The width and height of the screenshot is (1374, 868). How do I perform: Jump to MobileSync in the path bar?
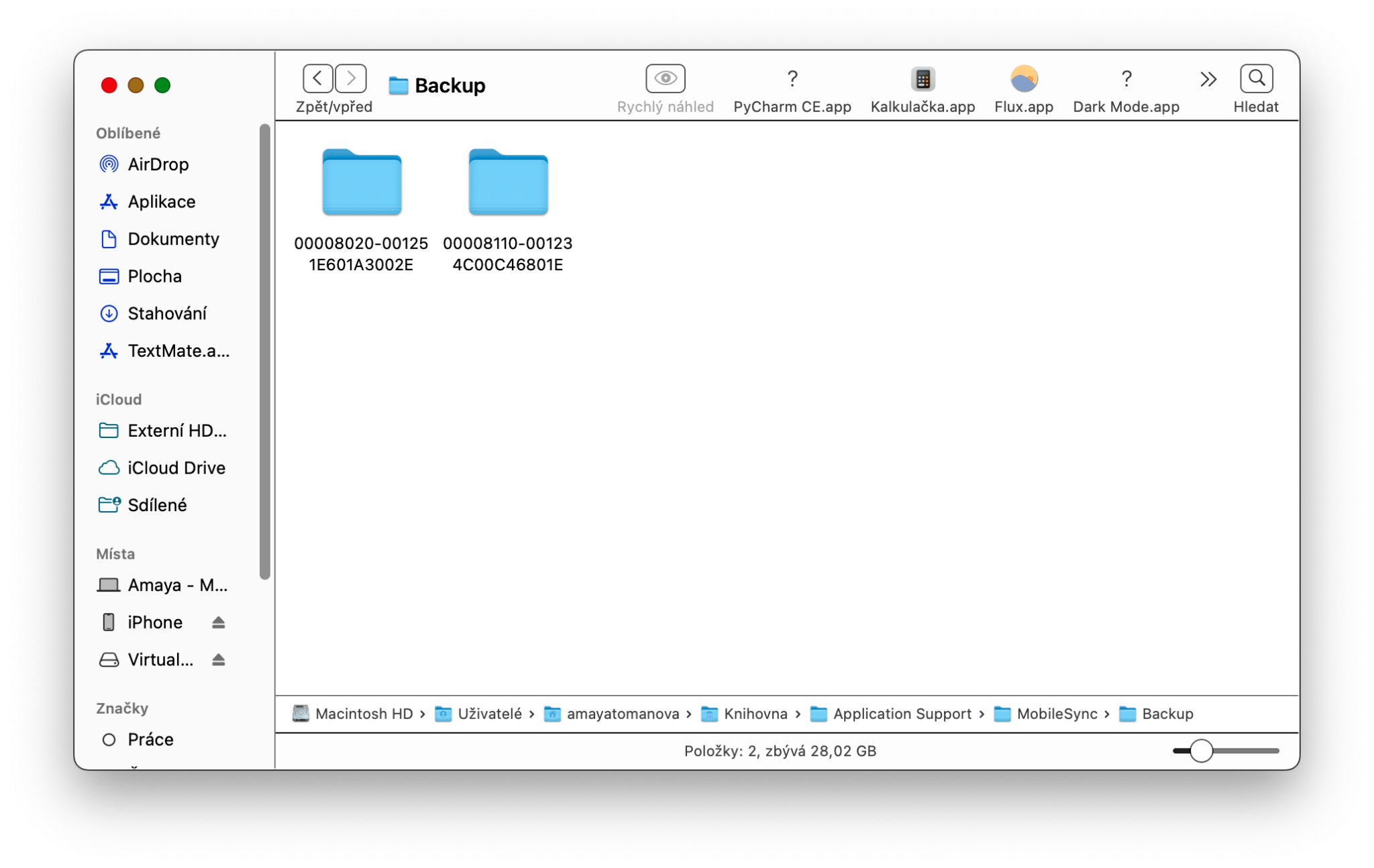(1057, 714)
